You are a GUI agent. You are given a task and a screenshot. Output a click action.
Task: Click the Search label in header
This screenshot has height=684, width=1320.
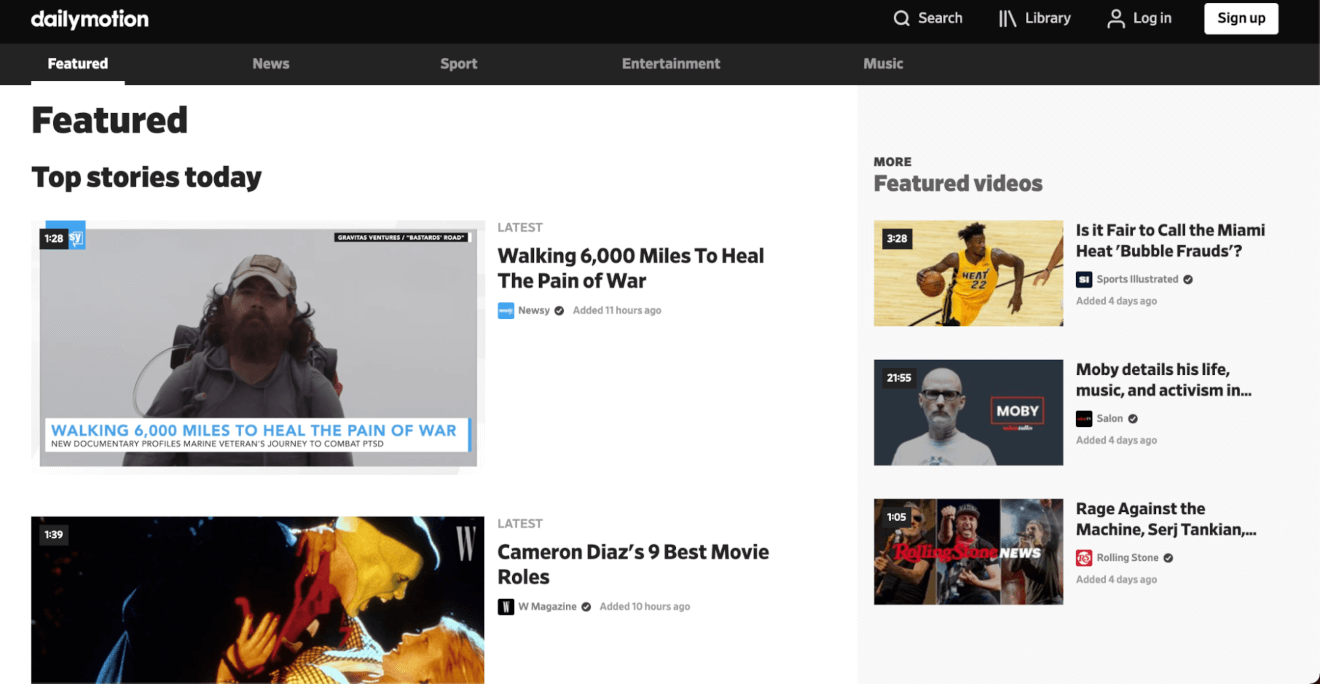pos(940,18)
